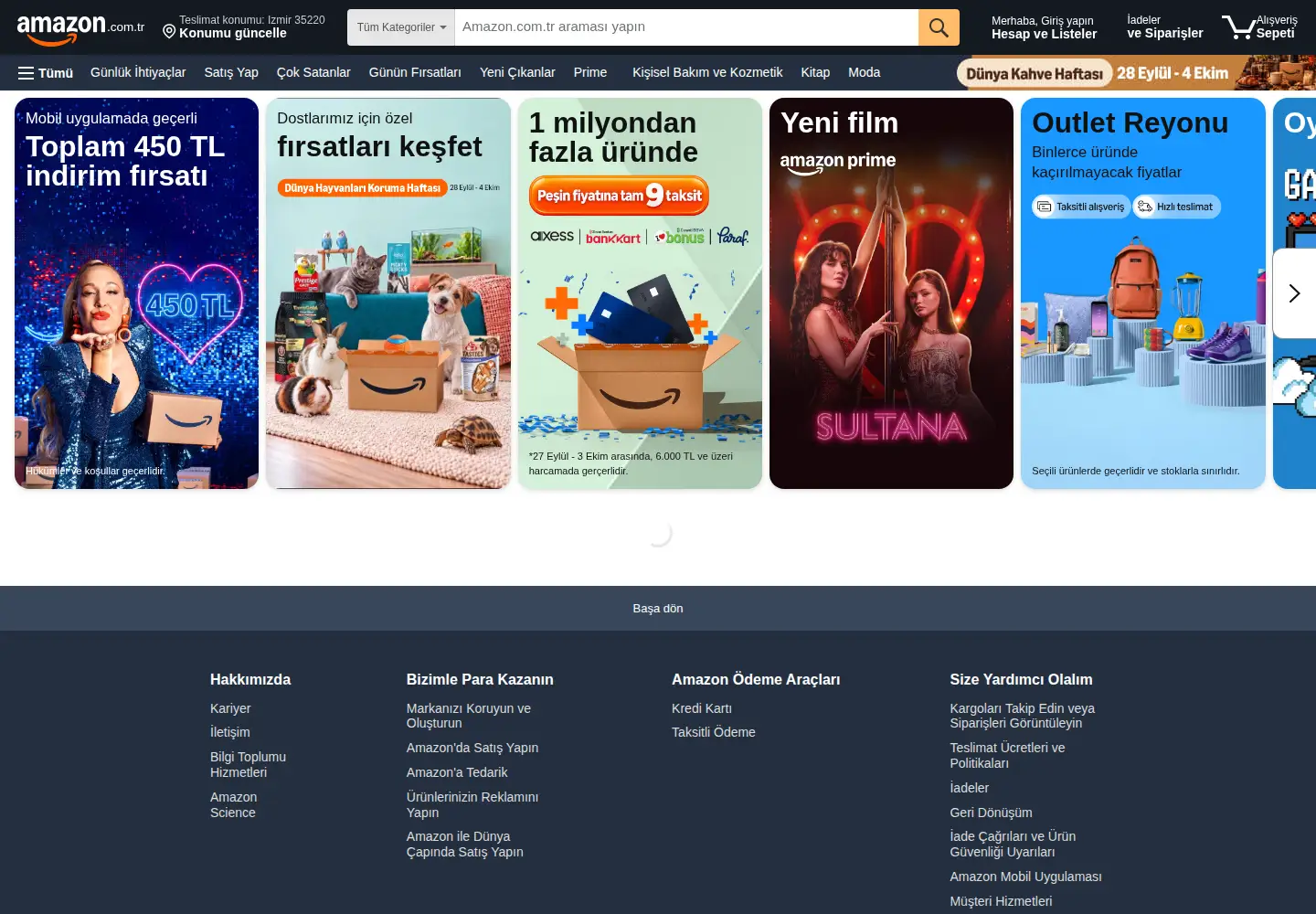This screenshot has height=914, width=1316.
Task: Select Moda nav item
Action: 864,72
